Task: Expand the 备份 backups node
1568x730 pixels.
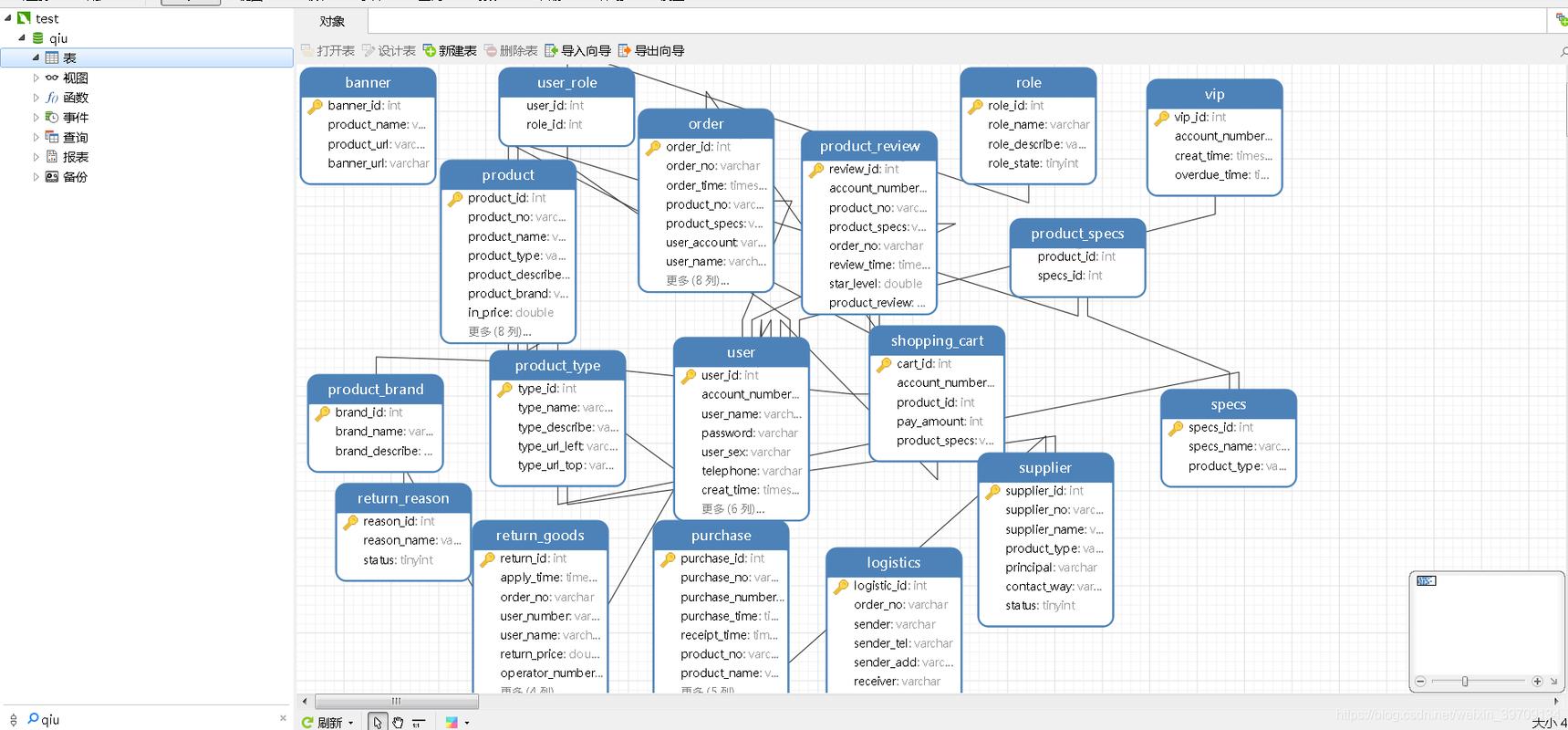Action: pos(36,177)
